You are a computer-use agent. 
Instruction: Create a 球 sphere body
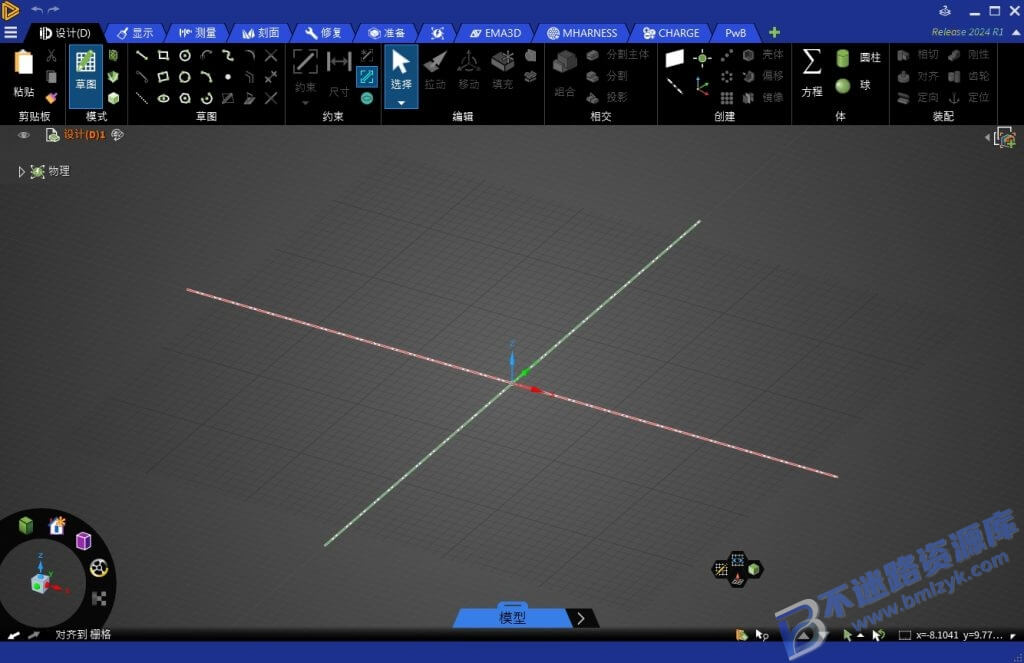(853, 85)
